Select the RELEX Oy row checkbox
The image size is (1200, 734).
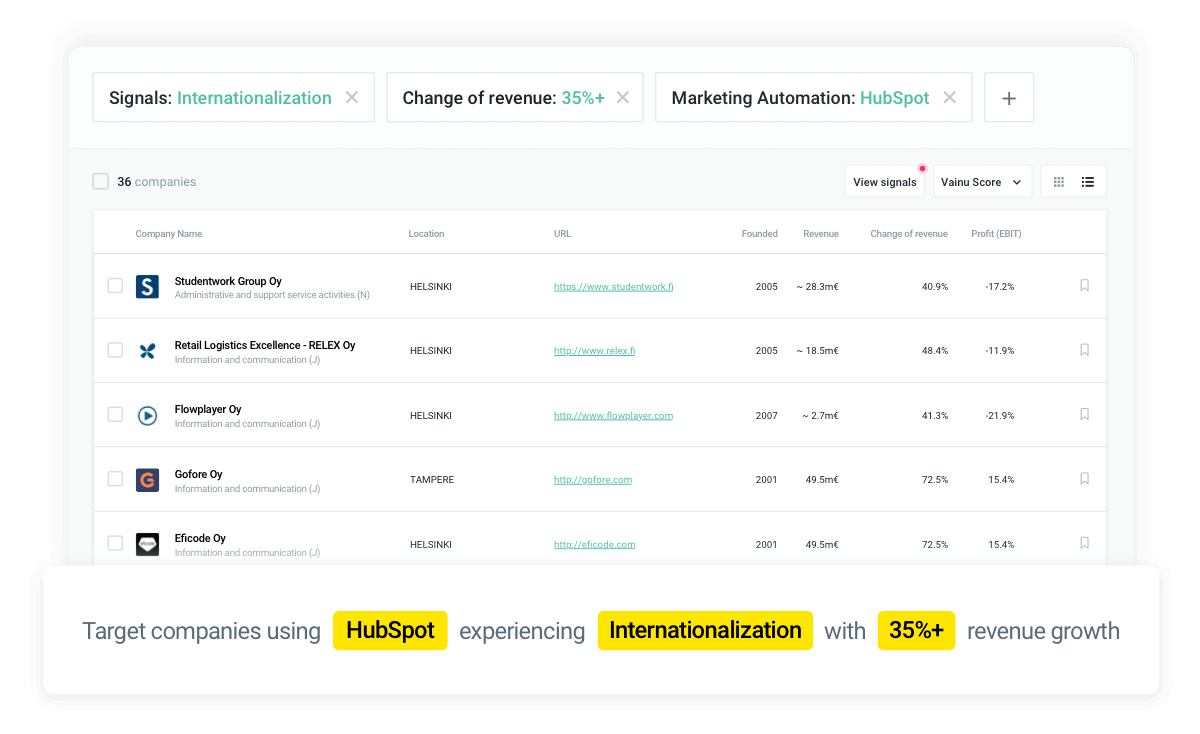click(115, 350)
